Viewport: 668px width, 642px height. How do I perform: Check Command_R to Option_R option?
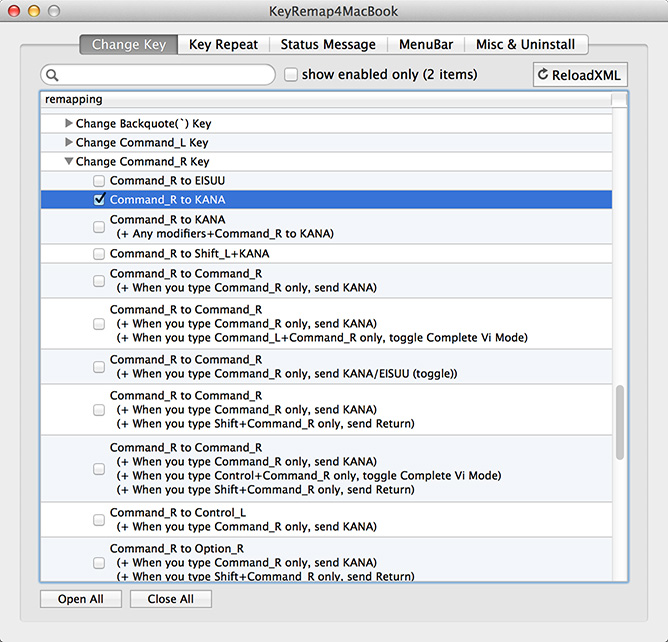point(99,563)
